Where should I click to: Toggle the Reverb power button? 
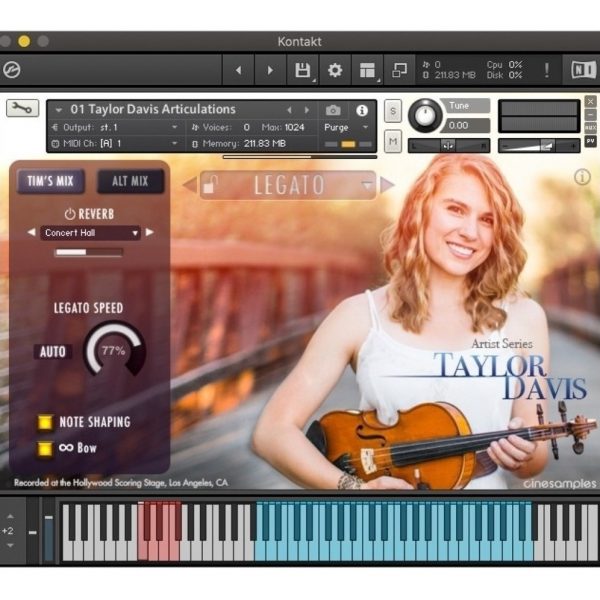tap(70, 214)
